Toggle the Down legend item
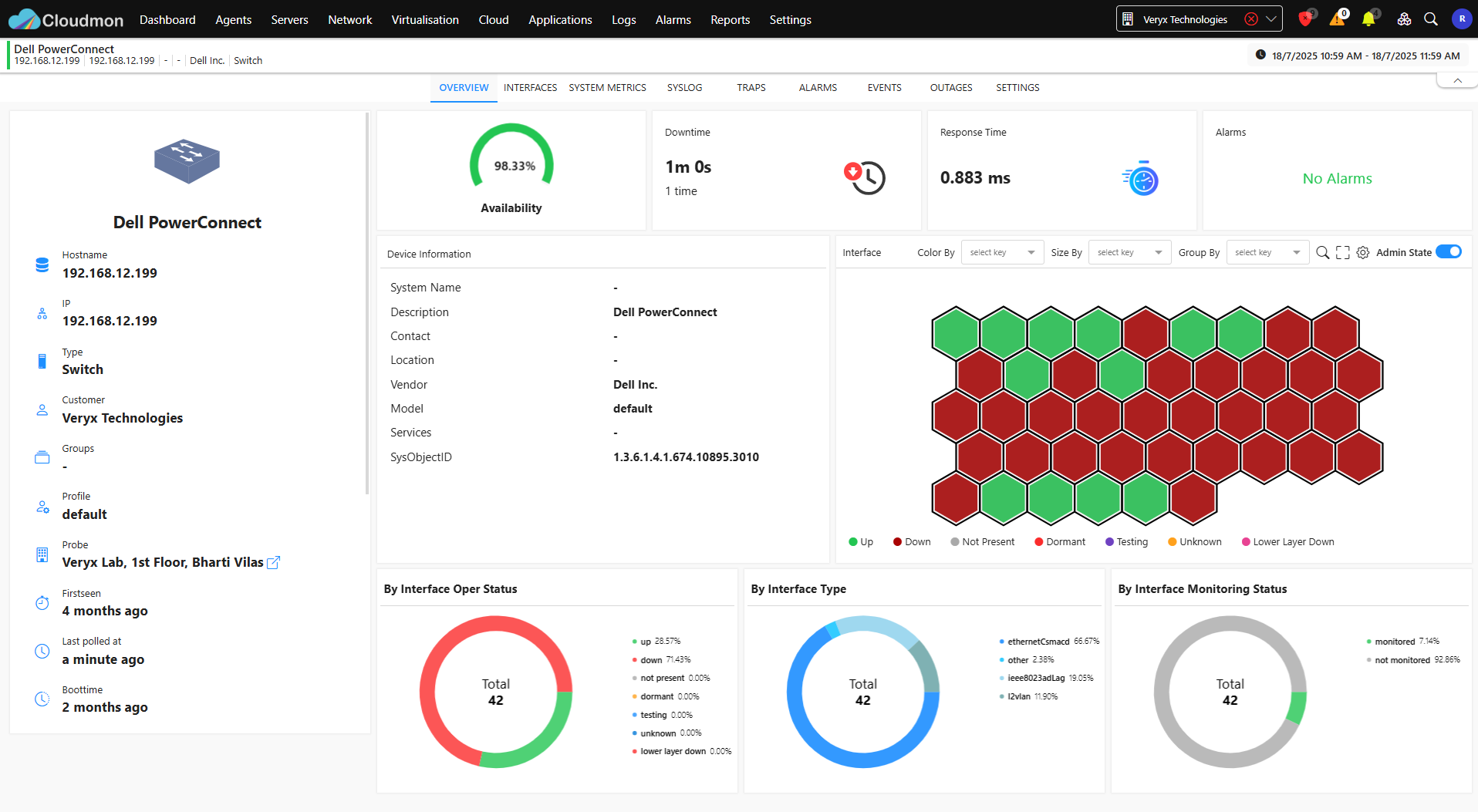Viewport: 1478px width, 812px height. pos(912,542)
